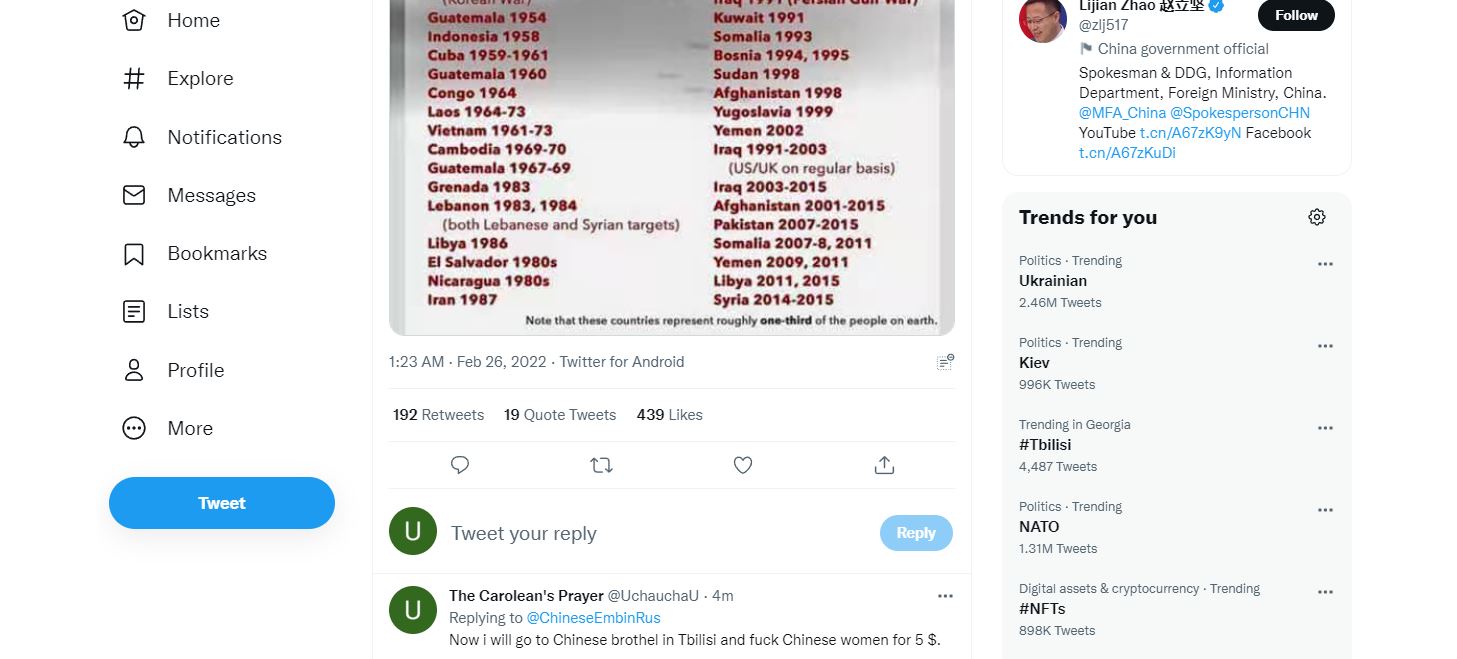Go to Profile in sidebar
Screen dimensions: 1457x659
[x=173, y=370]
